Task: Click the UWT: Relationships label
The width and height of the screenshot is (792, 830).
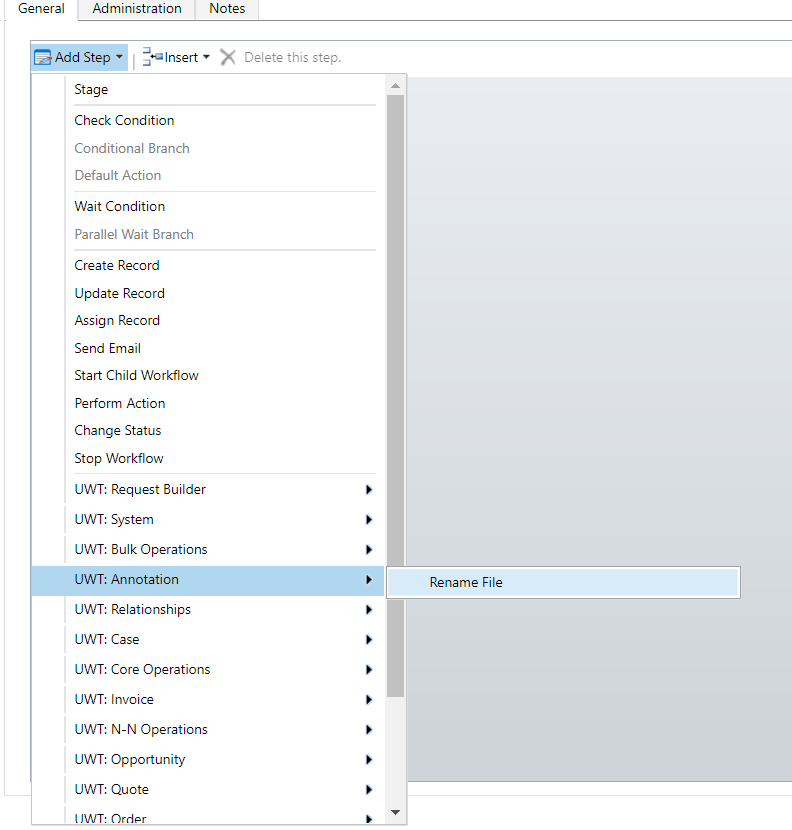Action: tap(132, 610)
